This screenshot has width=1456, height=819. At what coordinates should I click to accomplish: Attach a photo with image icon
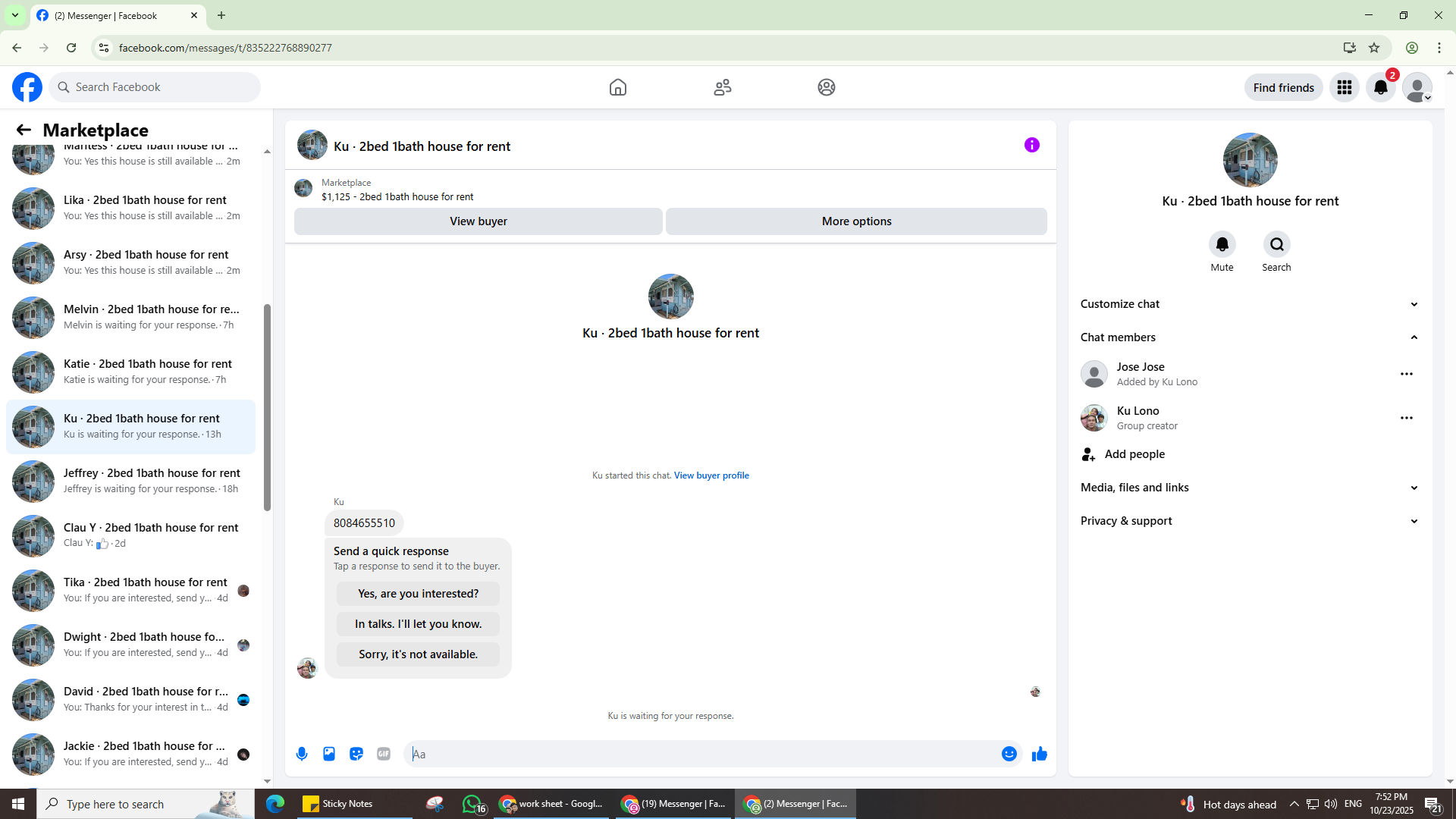[x=329, y=754]
